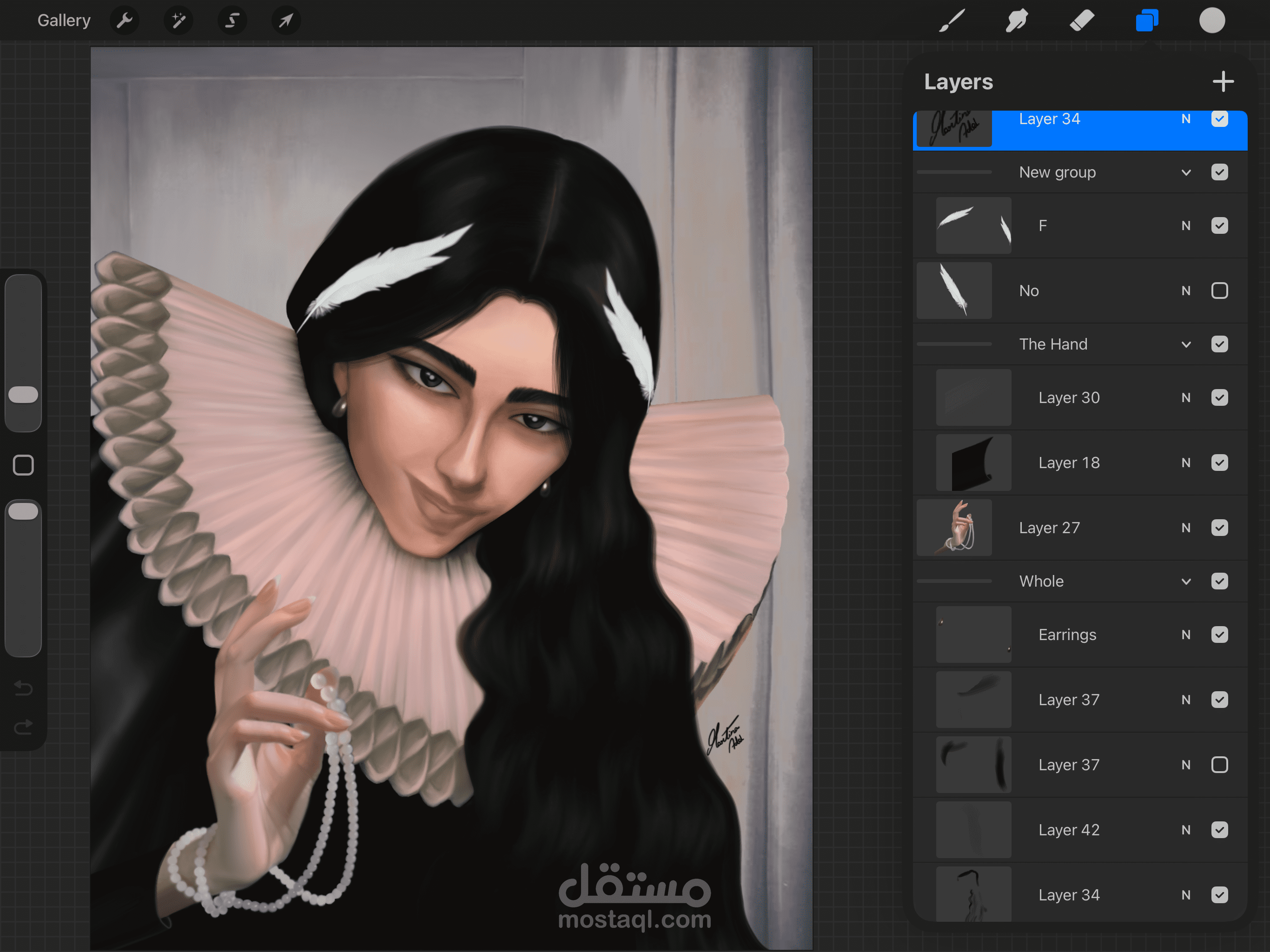Return to the Gallery
This screenshot has height=952, width=1270.
click(64, 20)
